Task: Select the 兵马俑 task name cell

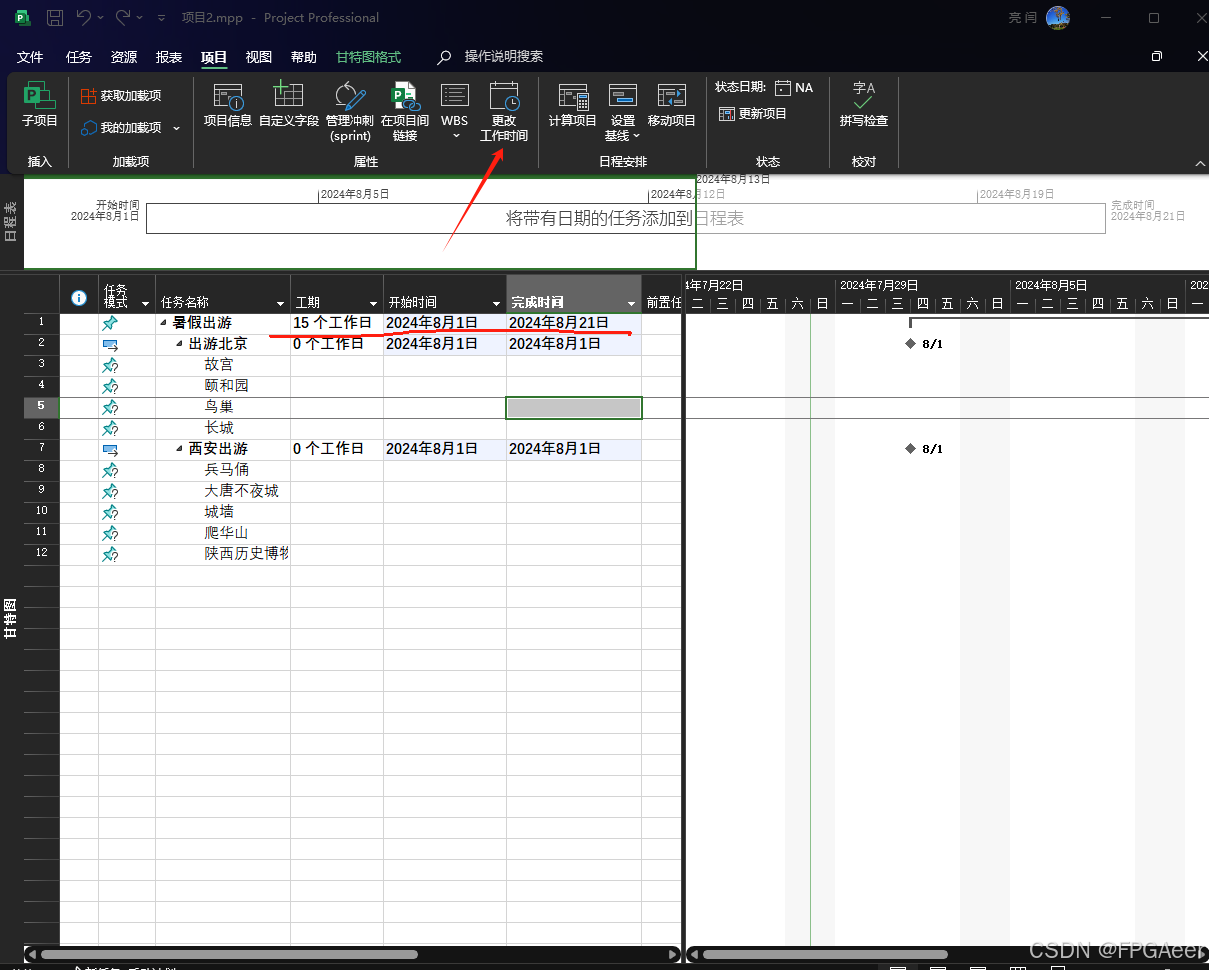Action: [x=223, y=470]
